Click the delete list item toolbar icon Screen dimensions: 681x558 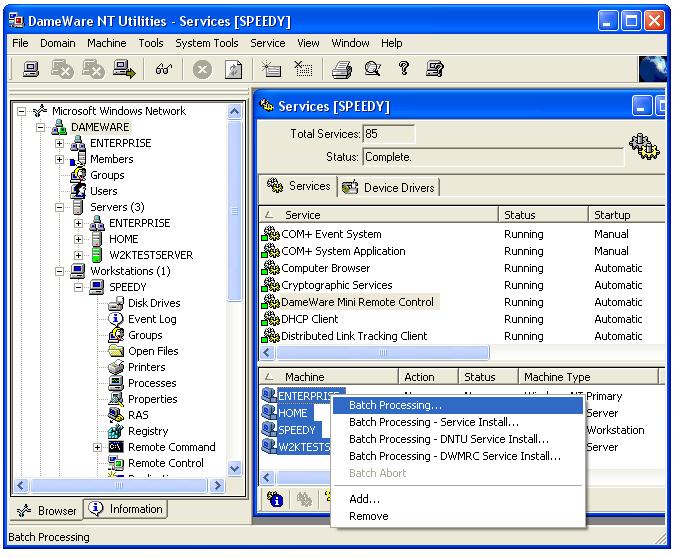[x=303, y=69]
